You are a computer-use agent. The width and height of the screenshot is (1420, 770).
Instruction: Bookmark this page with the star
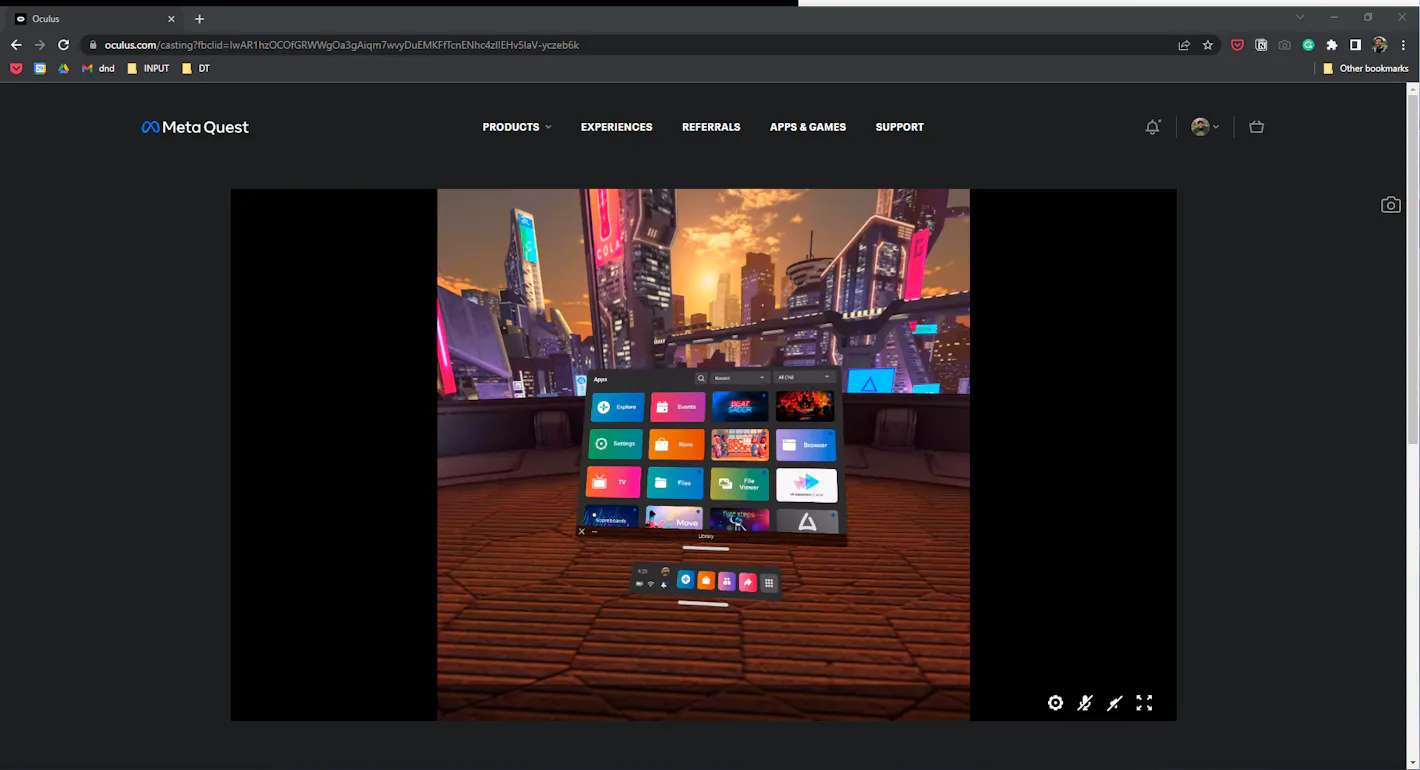click(x=1208, y=45)
